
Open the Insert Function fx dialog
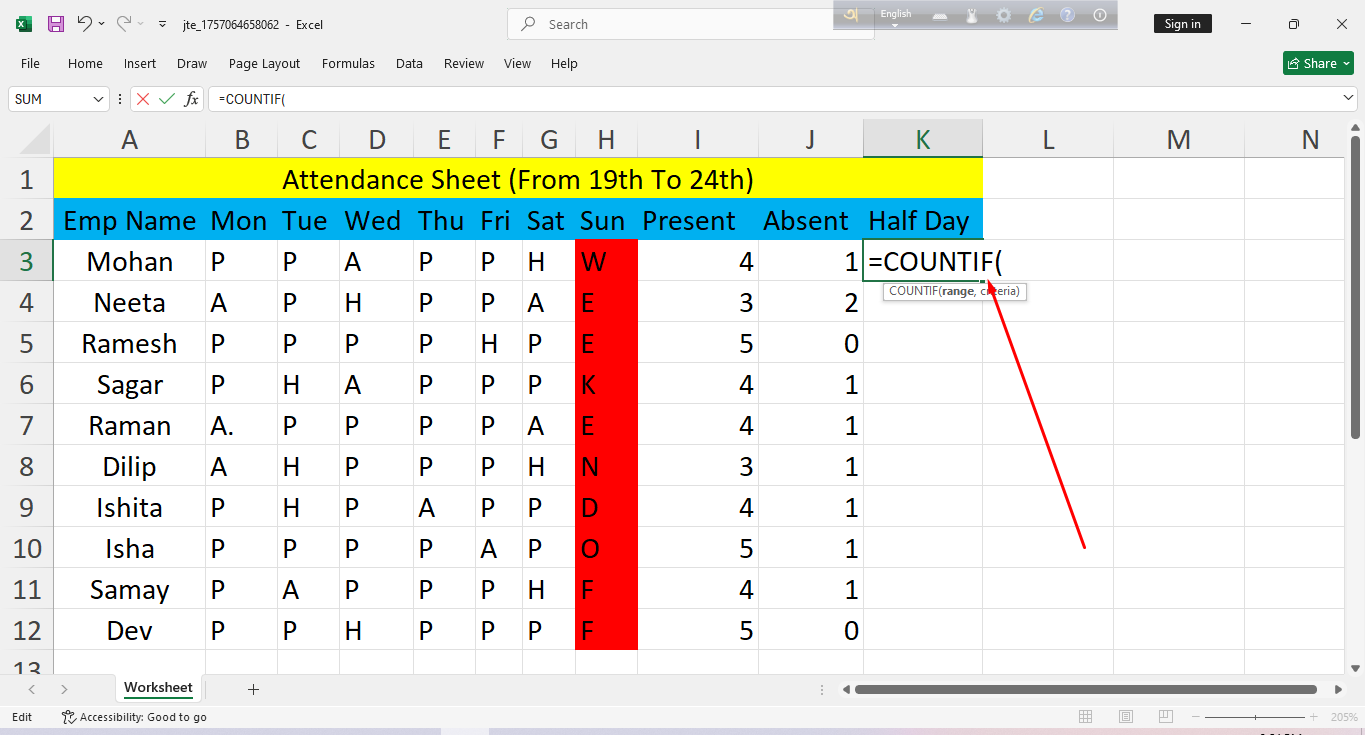click(191, 99)
